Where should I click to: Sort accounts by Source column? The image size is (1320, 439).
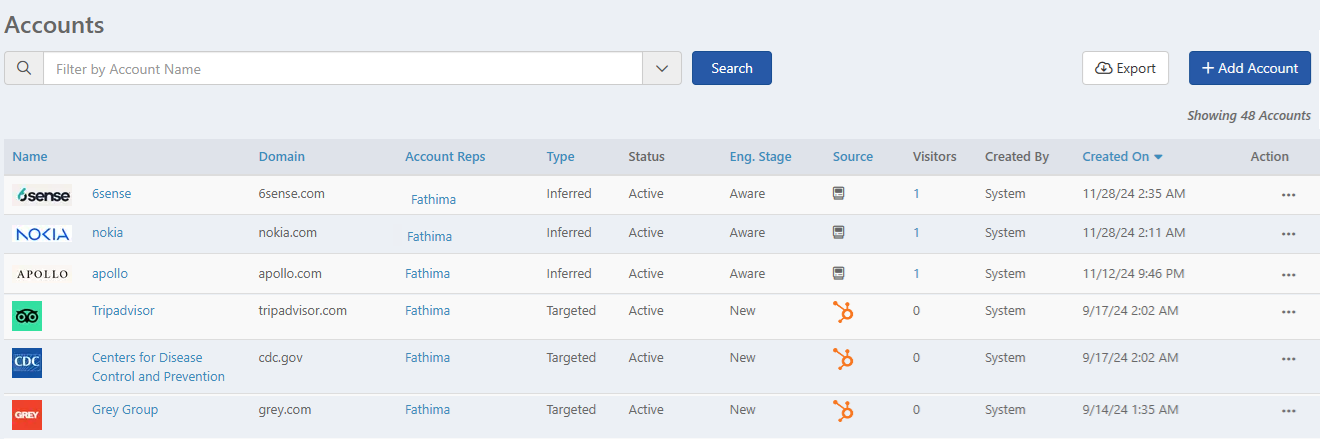(x=853, y=157)
